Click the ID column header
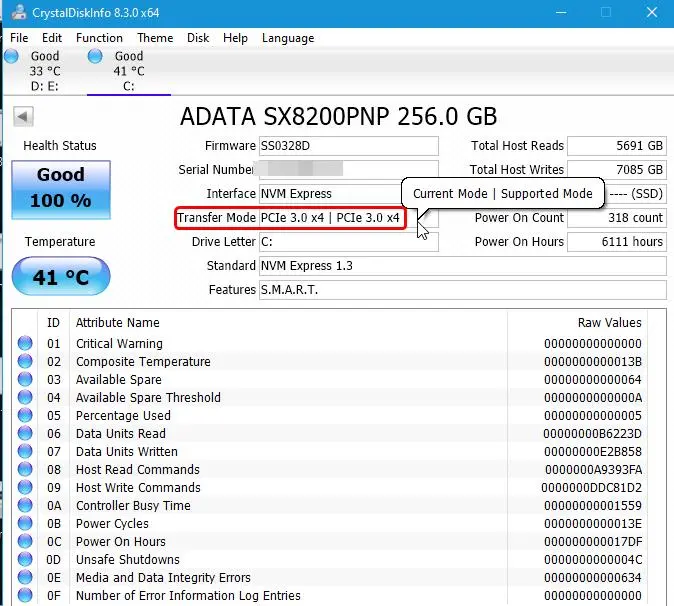This screenshot has width=674, height=606. point(53,323)
